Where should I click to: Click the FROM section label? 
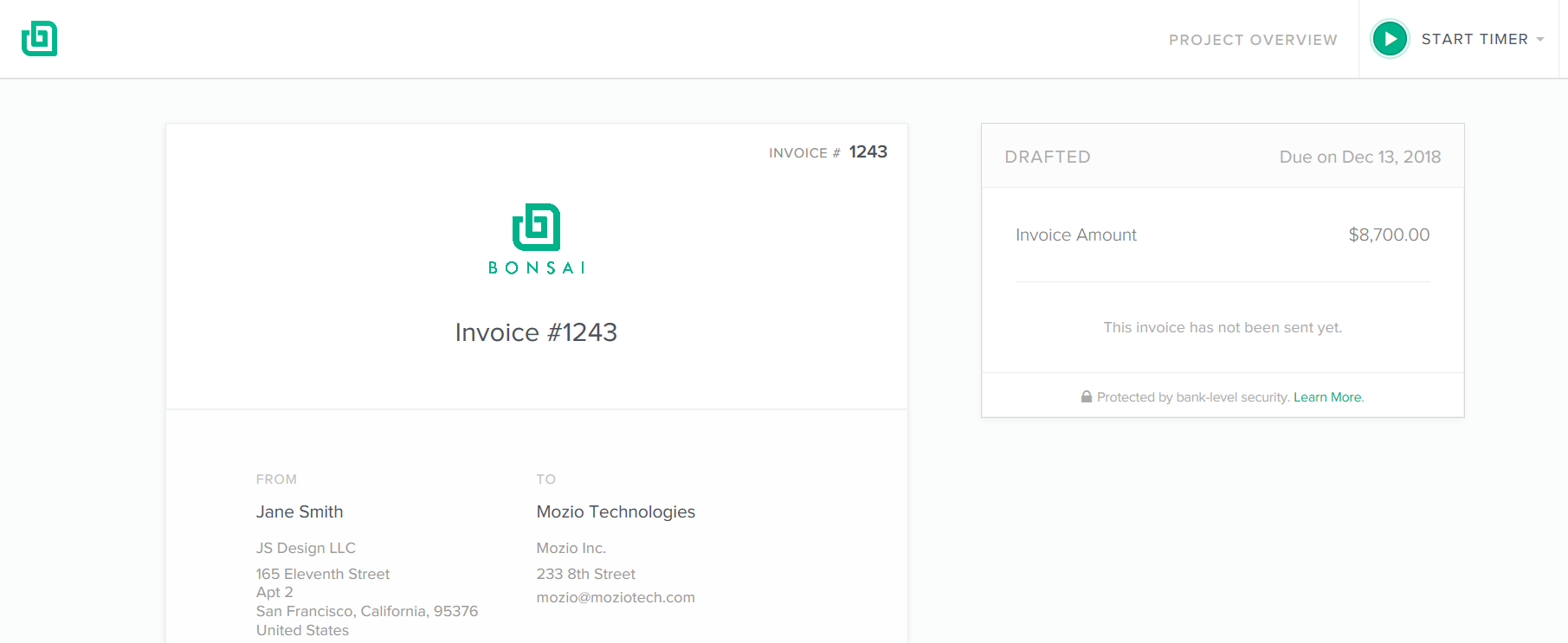(x=276, y=479)
